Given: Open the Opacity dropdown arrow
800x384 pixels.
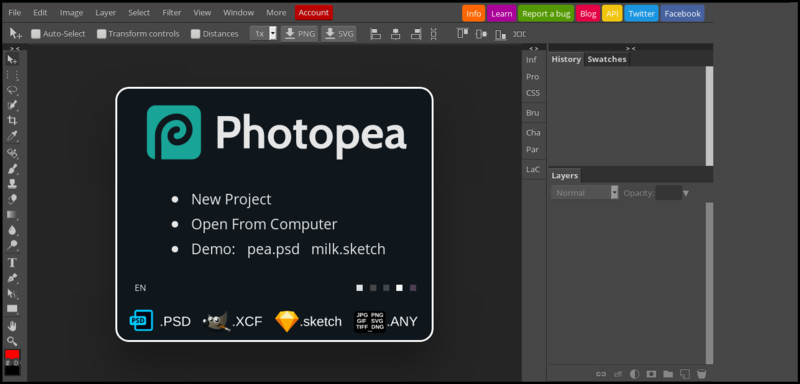Looking at the screenshot, I should point(686,193).
